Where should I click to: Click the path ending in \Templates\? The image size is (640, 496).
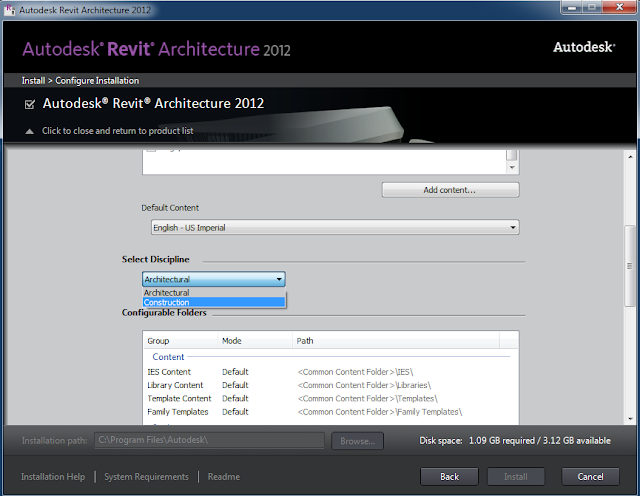(367, 398)
